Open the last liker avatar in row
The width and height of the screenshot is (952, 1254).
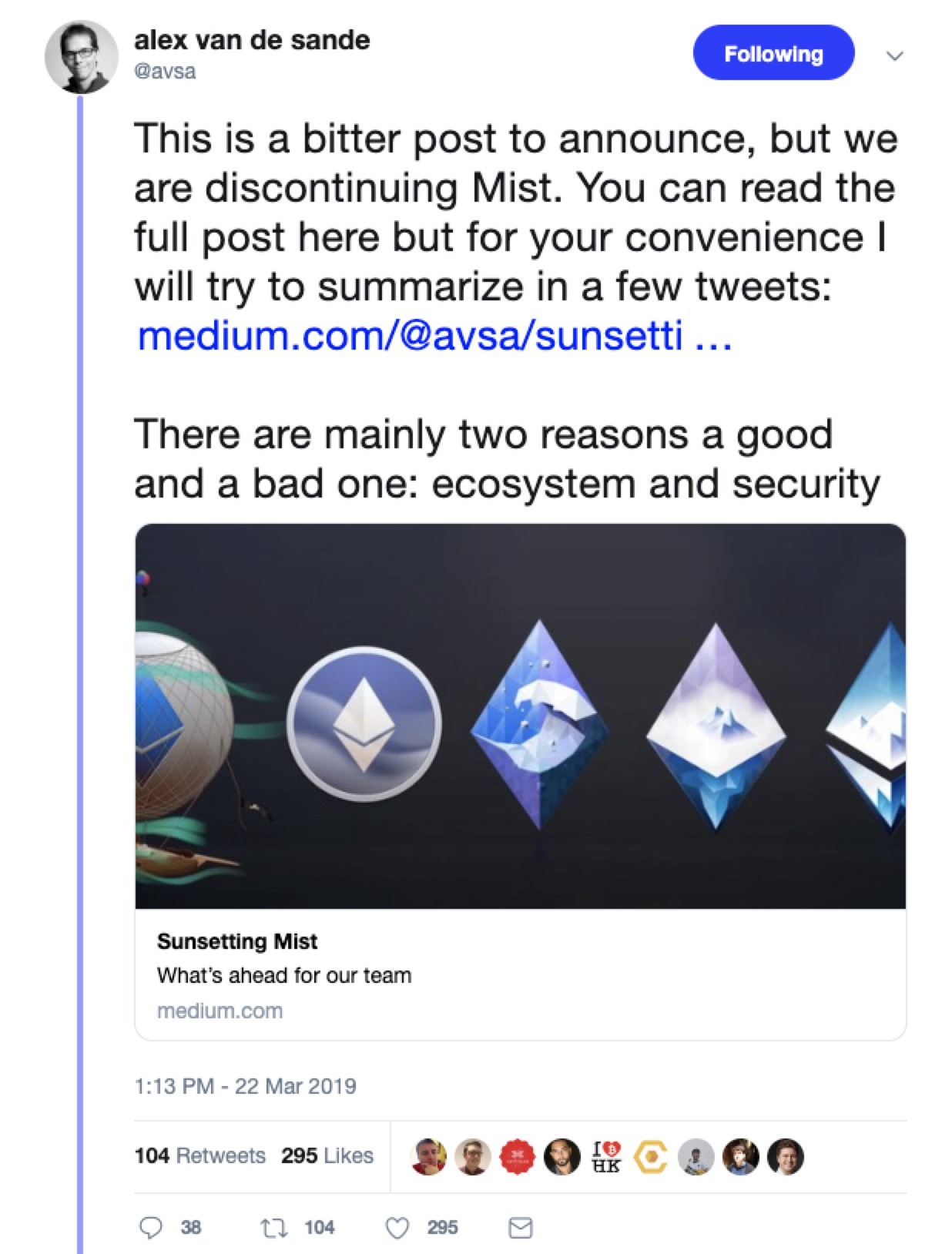(x=786, y=1156)
